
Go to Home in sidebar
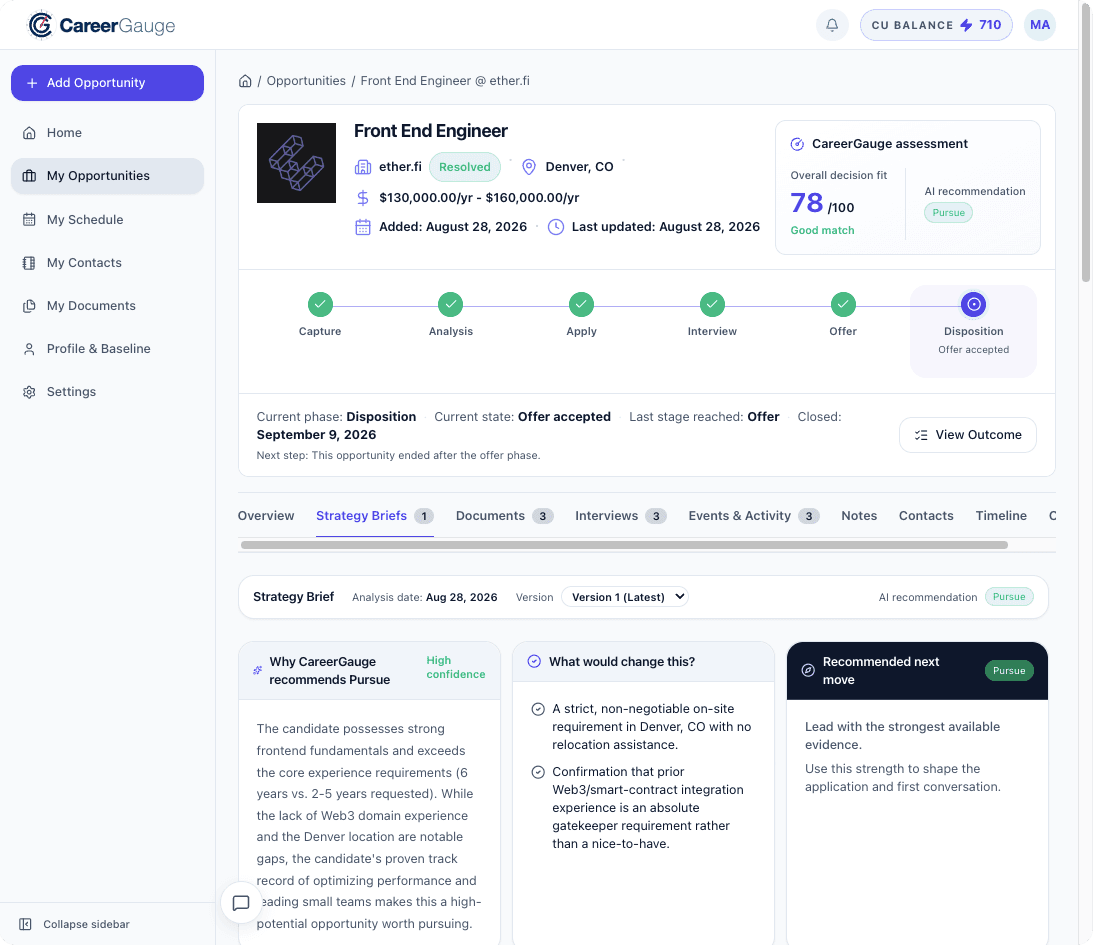tap(107, 132)
